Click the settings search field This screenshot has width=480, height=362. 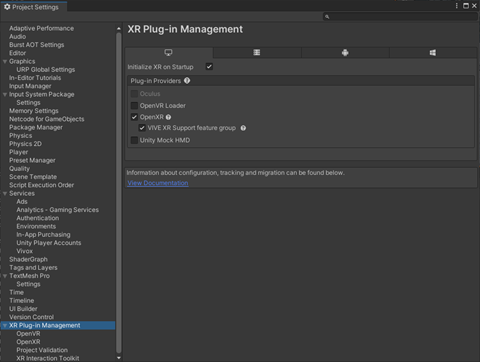[400, 17]
